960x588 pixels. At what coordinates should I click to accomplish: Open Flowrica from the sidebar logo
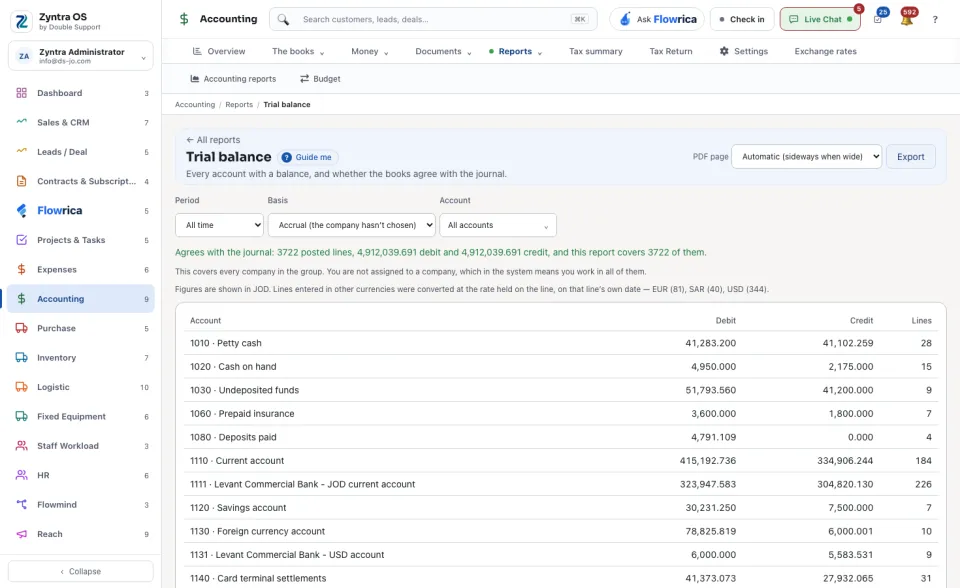[21, 211]
